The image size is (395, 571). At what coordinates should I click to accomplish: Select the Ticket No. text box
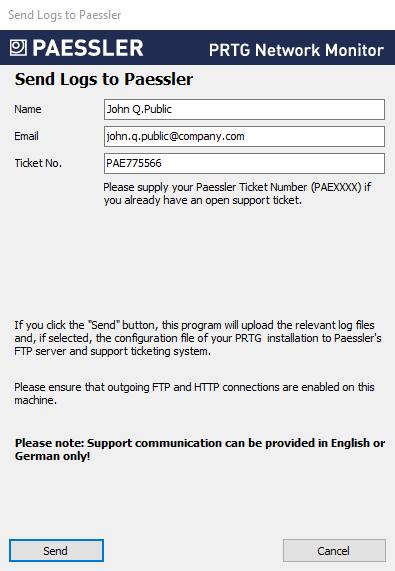tap(244, 163)
